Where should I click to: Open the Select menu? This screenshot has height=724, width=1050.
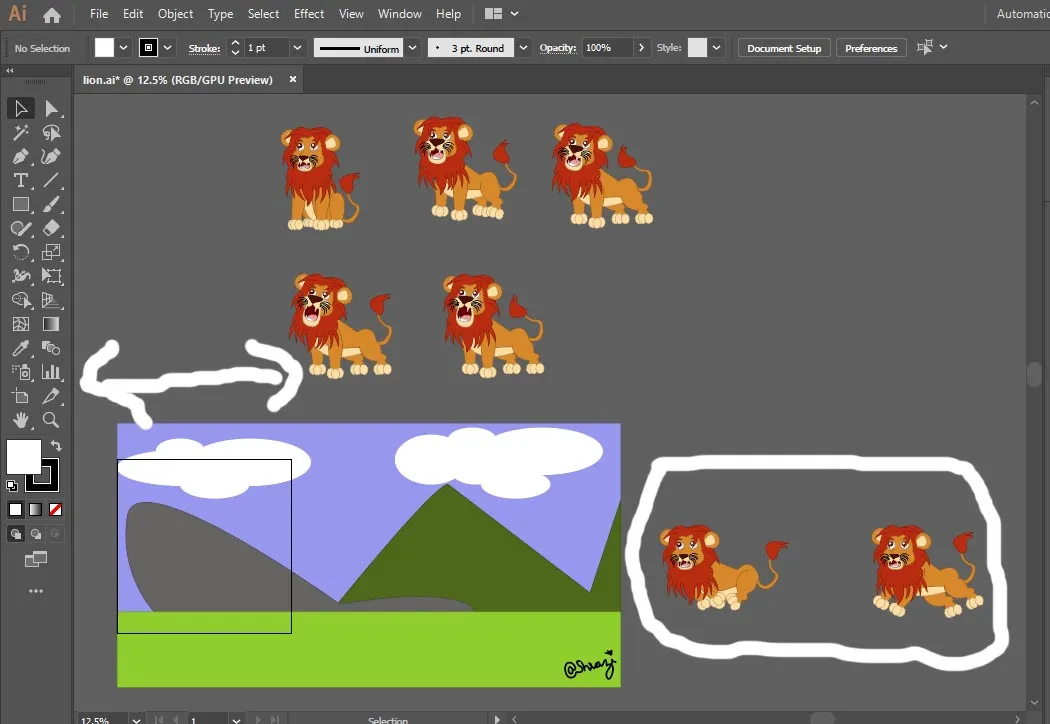point(263,13)
